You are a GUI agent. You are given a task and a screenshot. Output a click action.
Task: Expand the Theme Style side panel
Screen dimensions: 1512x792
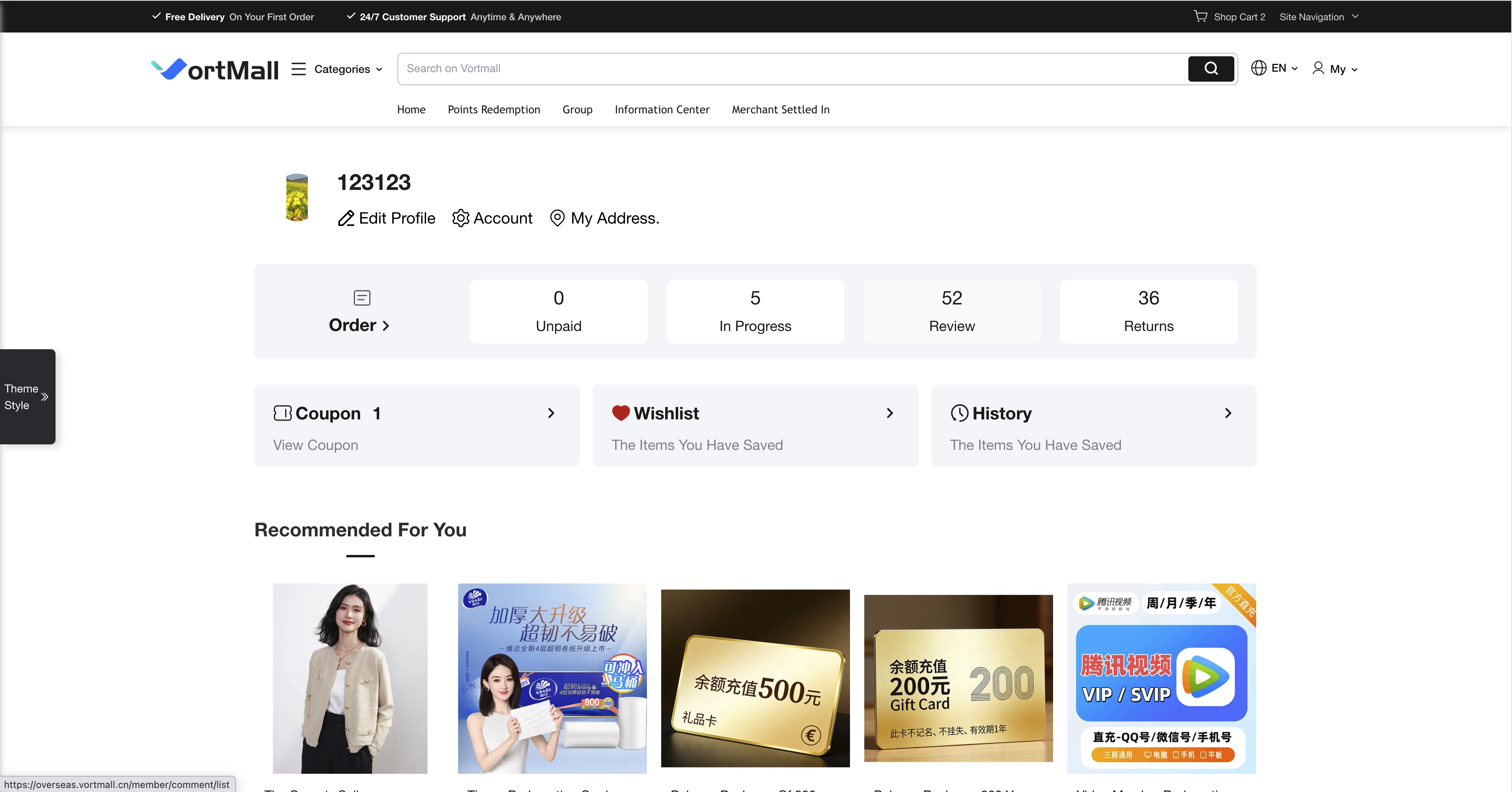point(27,396)
